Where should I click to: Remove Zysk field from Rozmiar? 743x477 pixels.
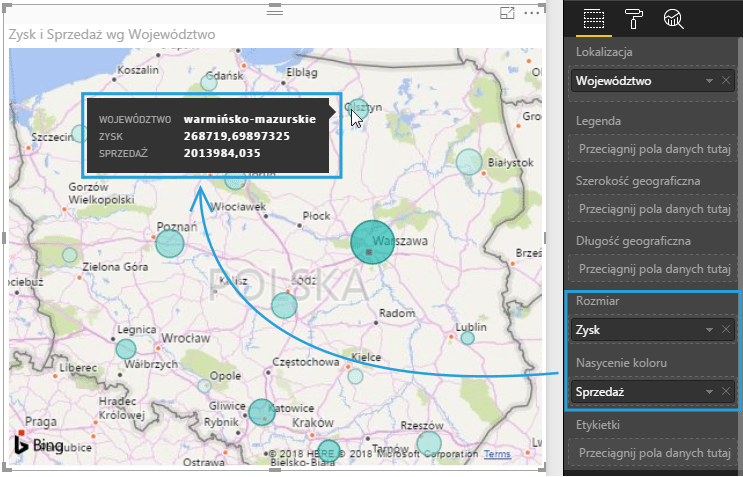726,329
